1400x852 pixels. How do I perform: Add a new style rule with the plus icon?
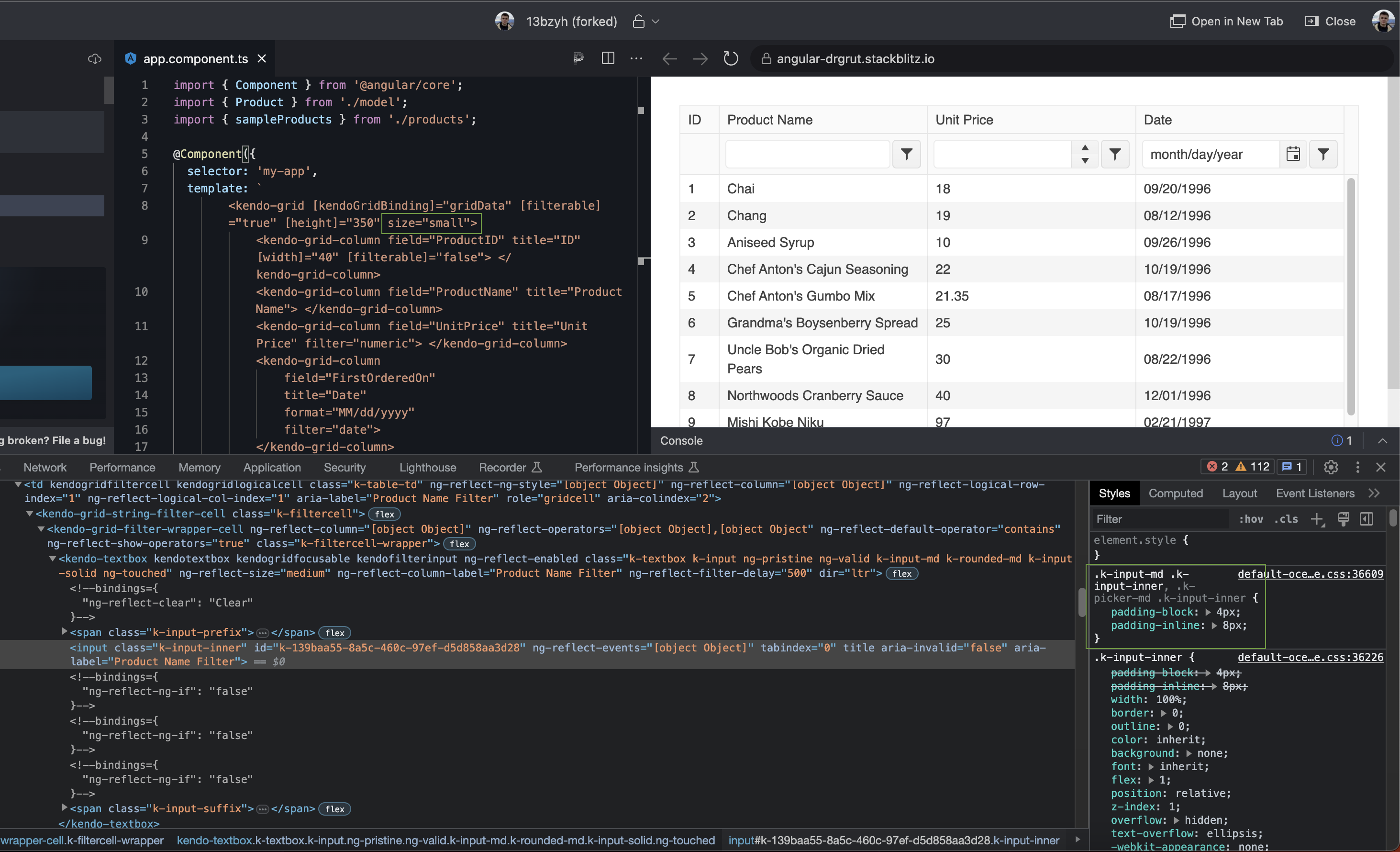(x=1318, y=519)
